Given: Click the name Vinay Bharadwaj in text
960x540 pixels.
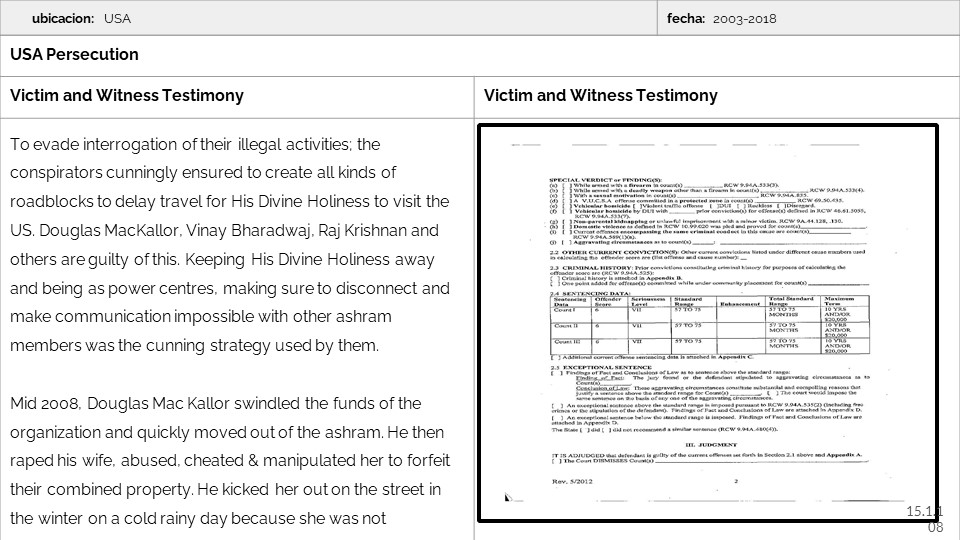Looking at the screenshot, I should (x=236, y=231).
